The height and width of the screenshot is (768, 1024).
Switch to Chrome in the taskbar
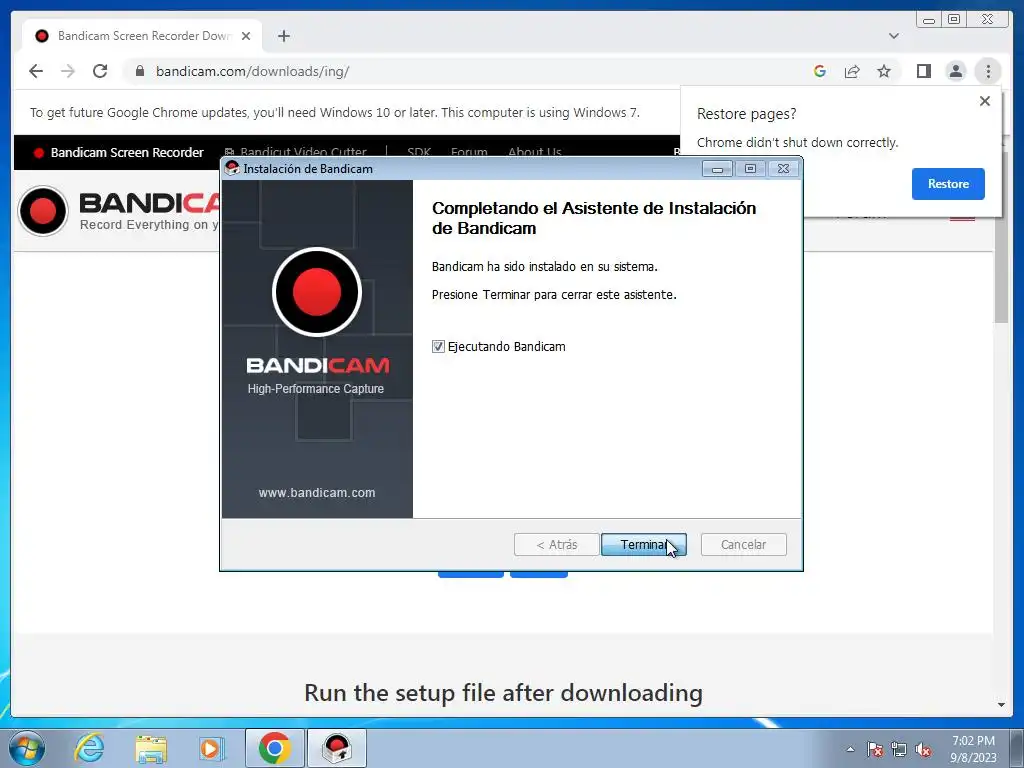pyautogui.click(x=275, y=748)
